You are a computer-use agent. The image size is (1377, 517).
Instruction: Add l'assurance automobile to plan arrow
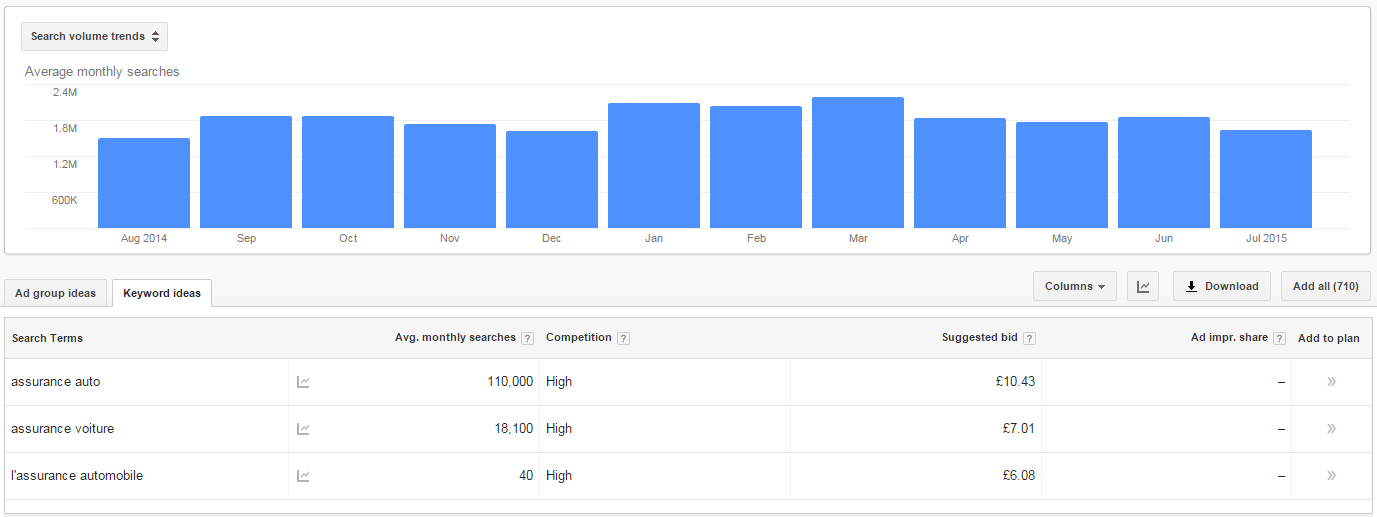point(1331,476)
